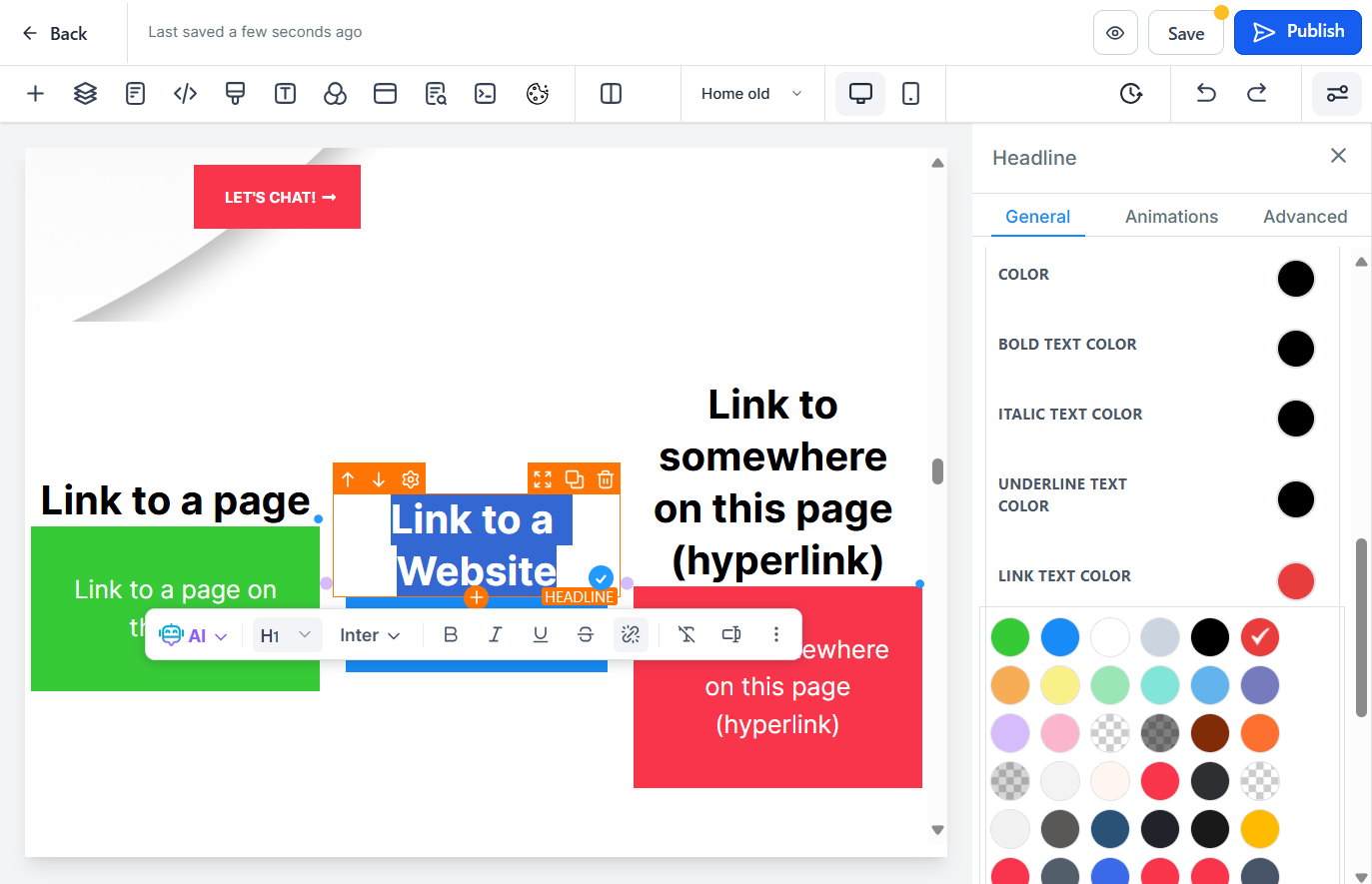Open the three-dot more options menu
The image size is (1372, 884).
776,634
